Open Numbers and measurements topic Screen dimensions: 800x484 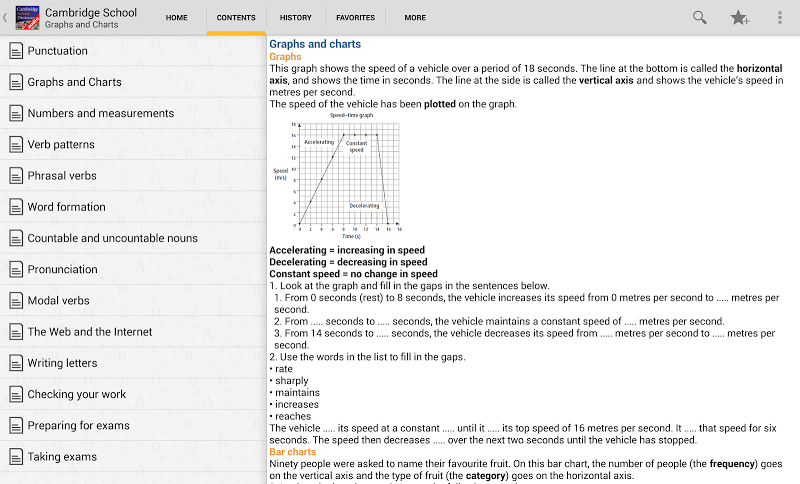[x=101, y=113]
